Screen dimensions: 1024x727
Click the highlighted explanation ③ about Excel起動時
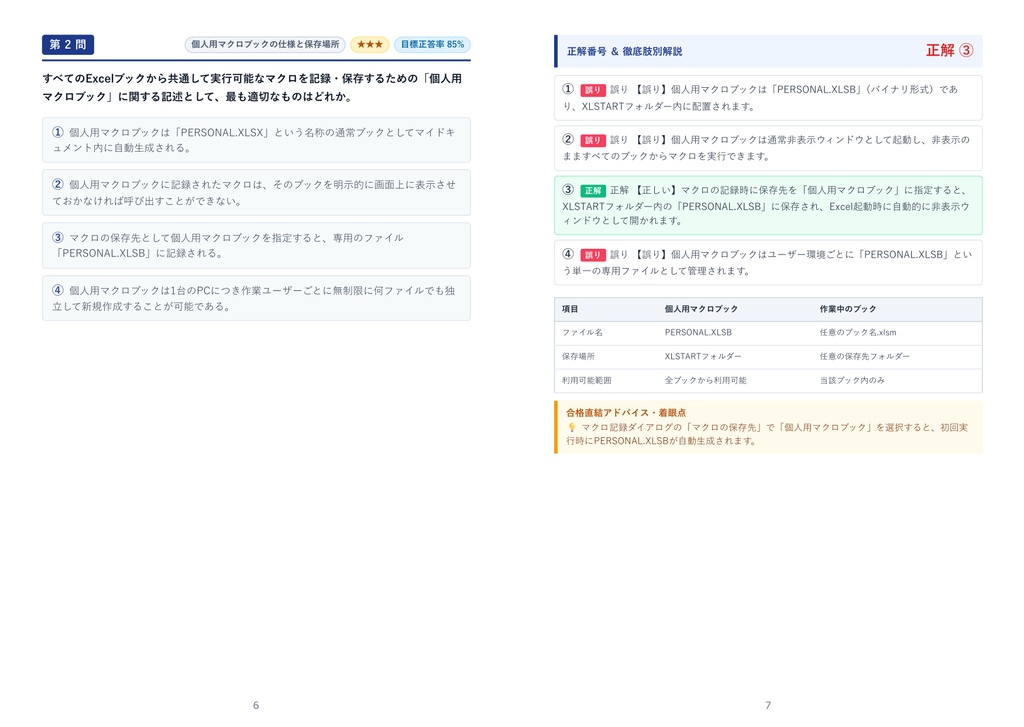(x=768, y=205)
